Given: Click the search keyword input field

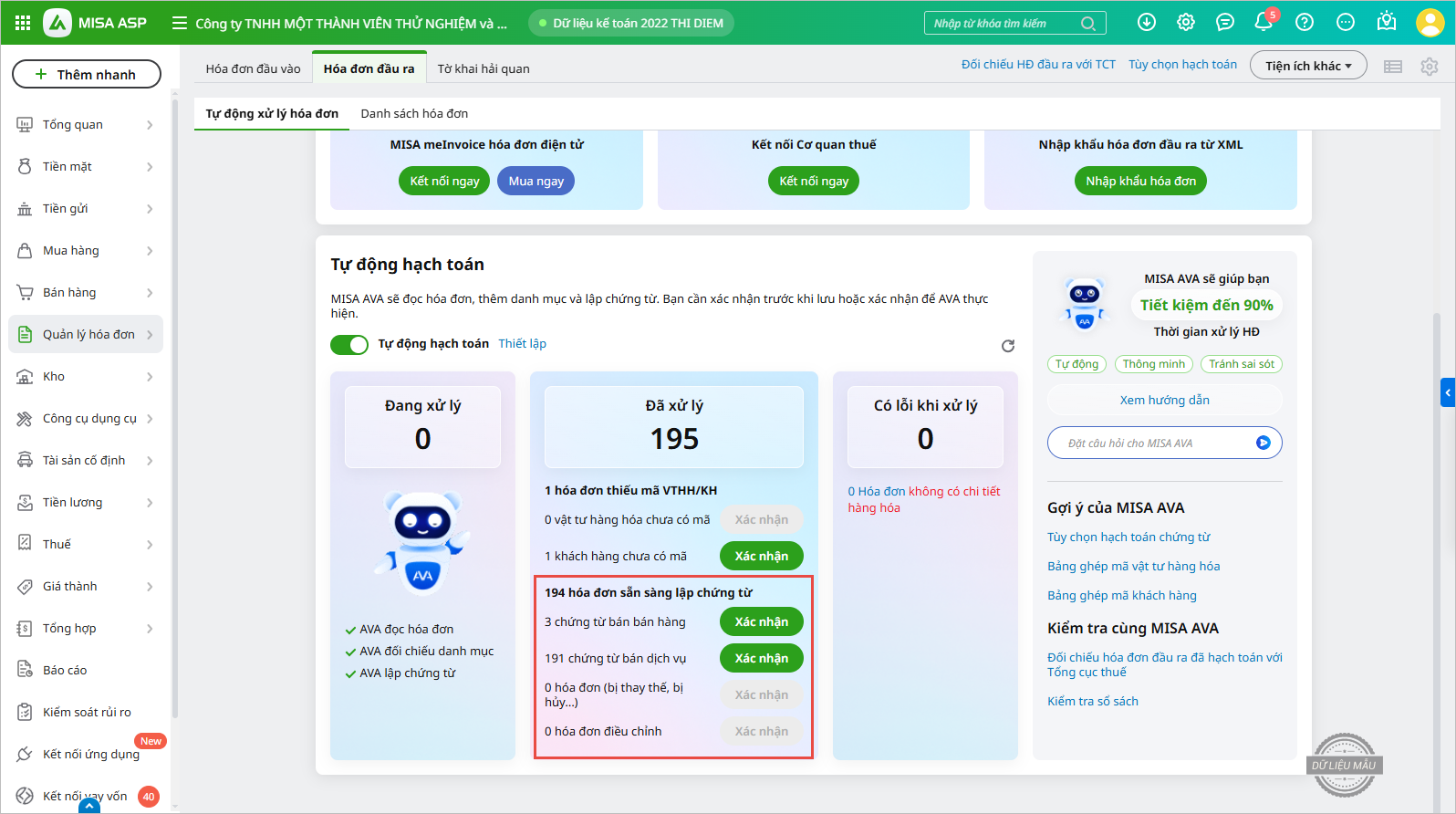Looking at the screenshot, I should click(x=1004, y=23).
